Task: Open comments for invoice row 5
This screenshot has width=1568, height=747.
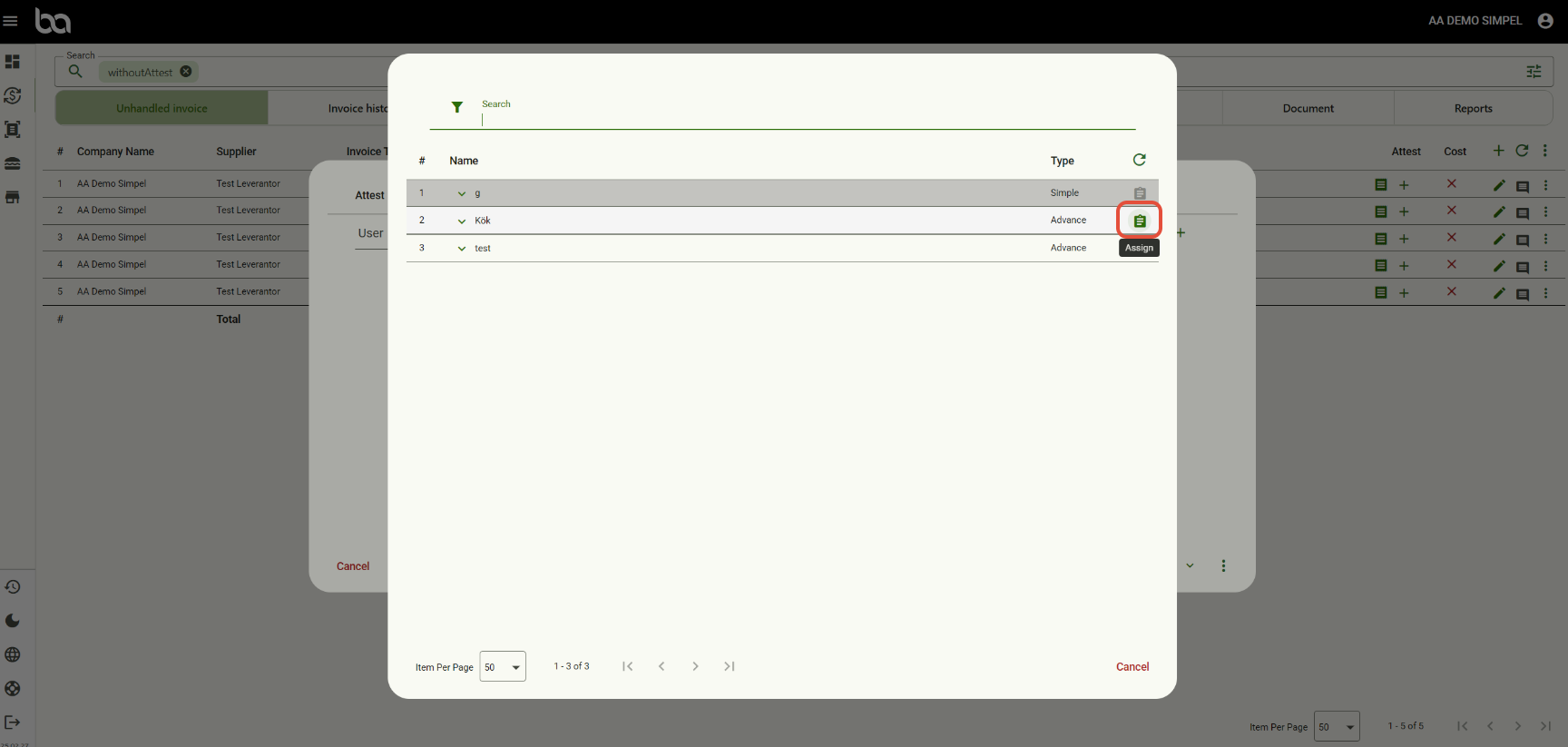Action: point(1523,294)
